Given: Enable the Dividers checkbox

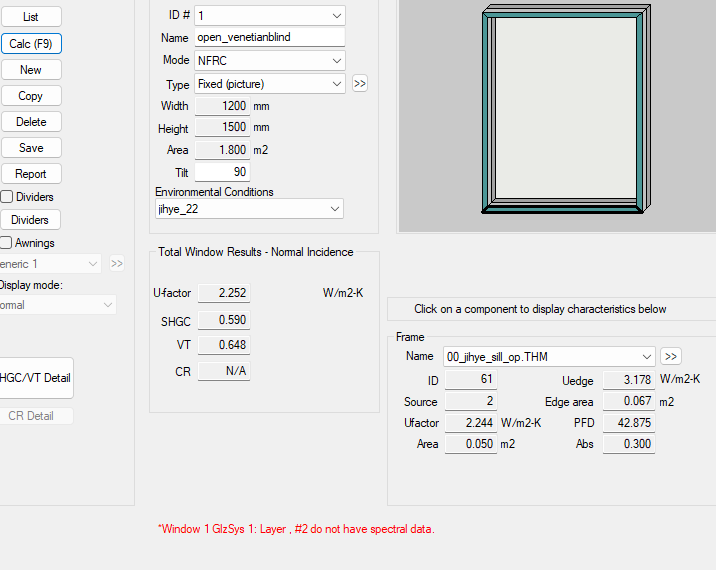Looking at the screenshot, I should (x=7, y=197).
